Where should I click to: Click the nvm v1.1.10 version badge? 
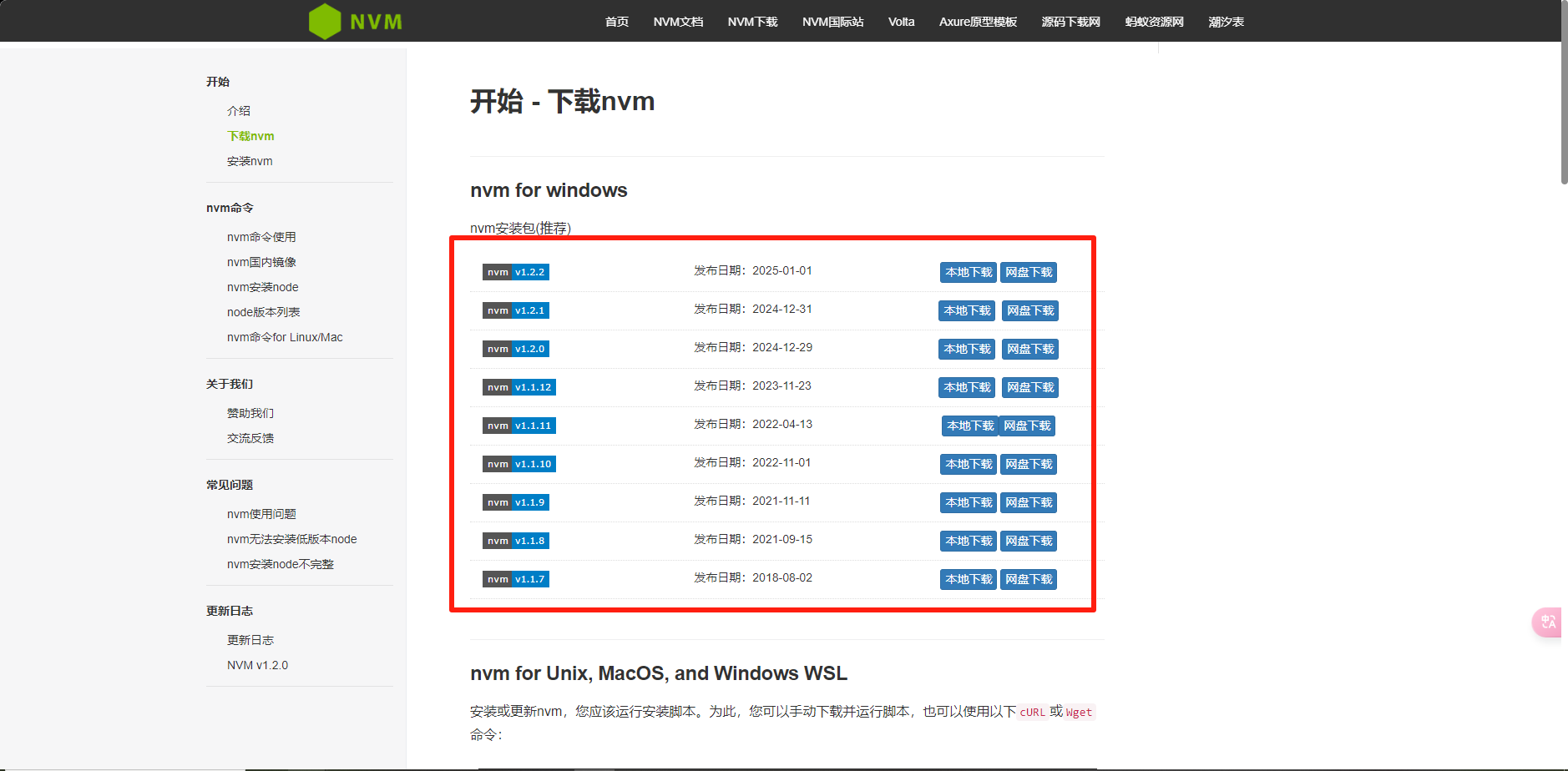point(519,464)
